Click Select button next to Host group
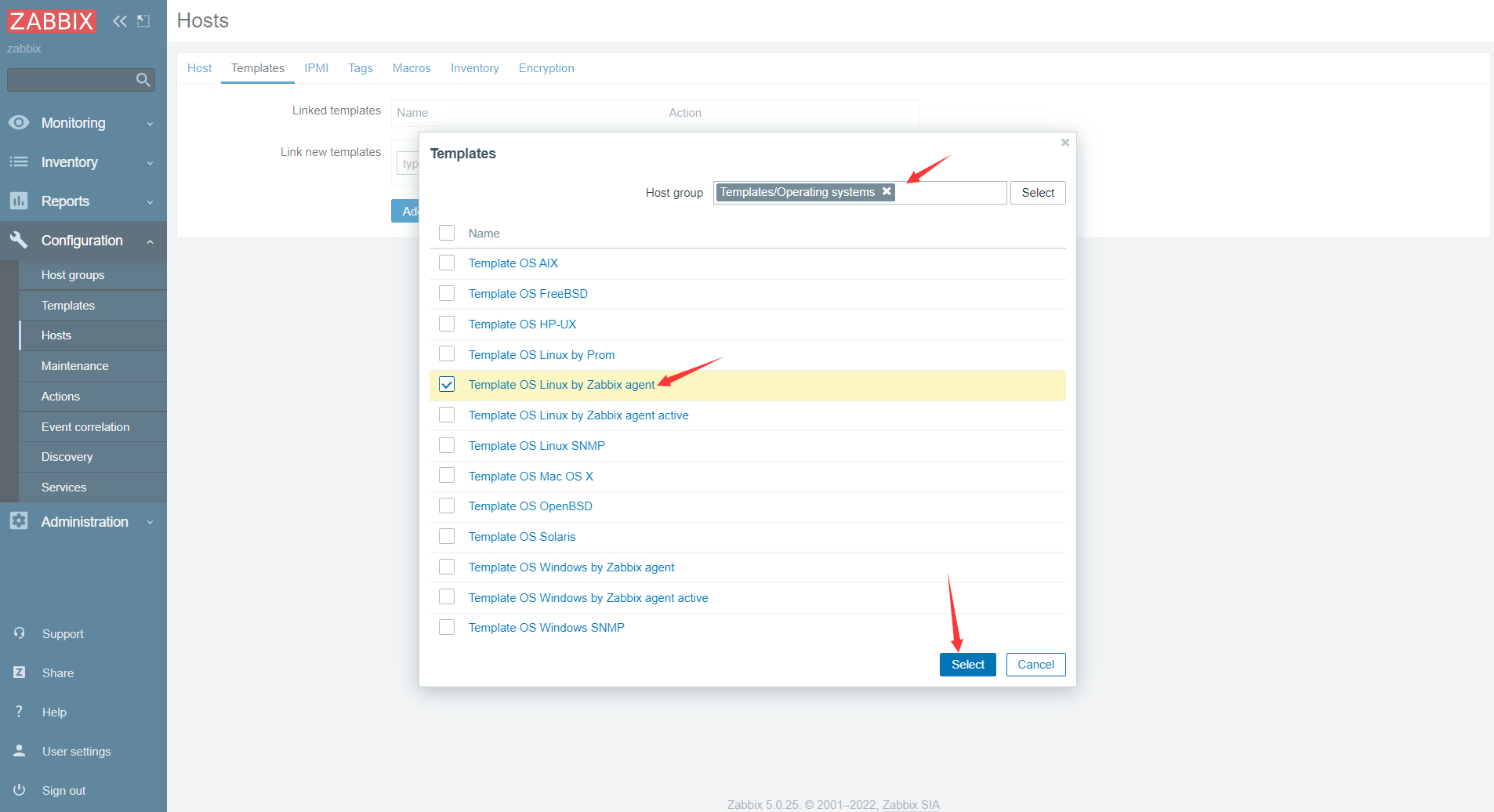The height and width of the screenshot is (812, 1494). 1038,193
